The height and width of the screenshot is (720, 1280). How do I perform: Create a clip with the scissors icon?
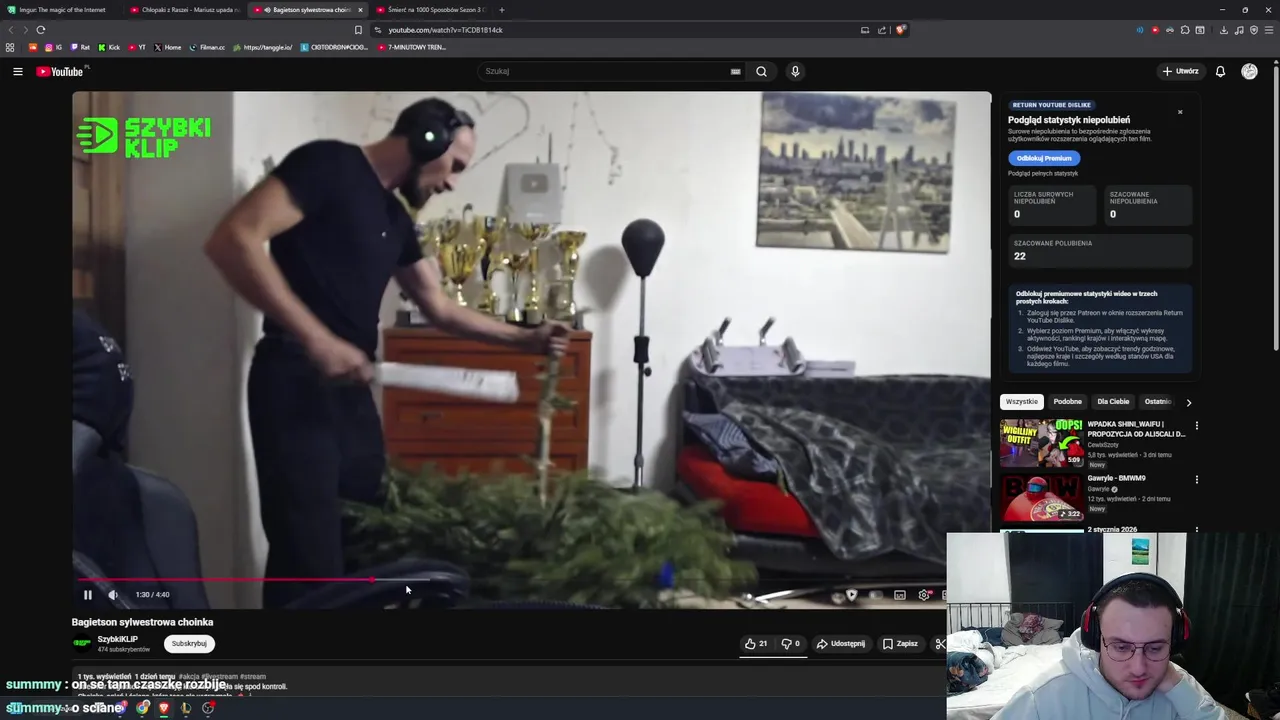tap(939, 644)
